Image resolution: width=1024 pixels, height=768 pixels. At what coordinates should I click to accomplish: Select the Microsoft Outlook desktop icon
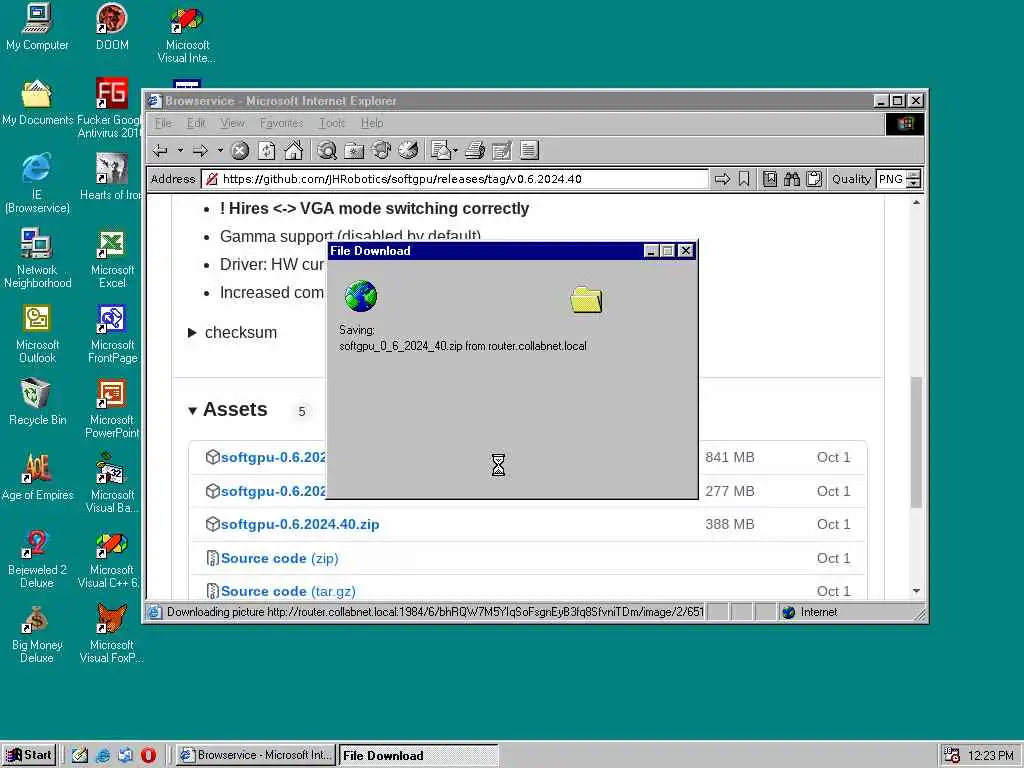[37, 334]
